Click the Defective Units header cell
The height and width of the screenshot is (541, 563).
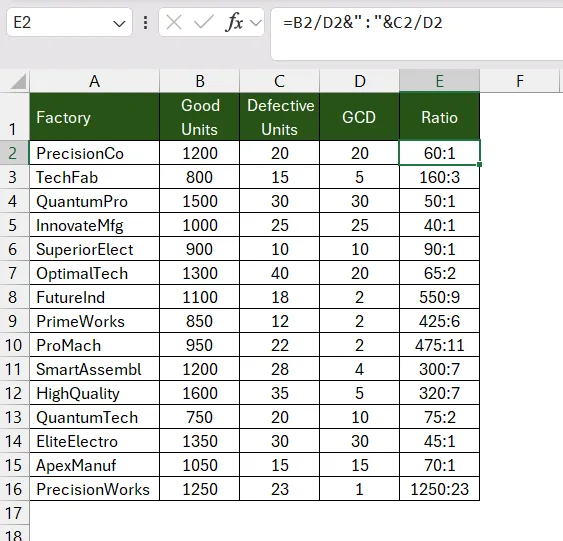[x=279, y=117]
